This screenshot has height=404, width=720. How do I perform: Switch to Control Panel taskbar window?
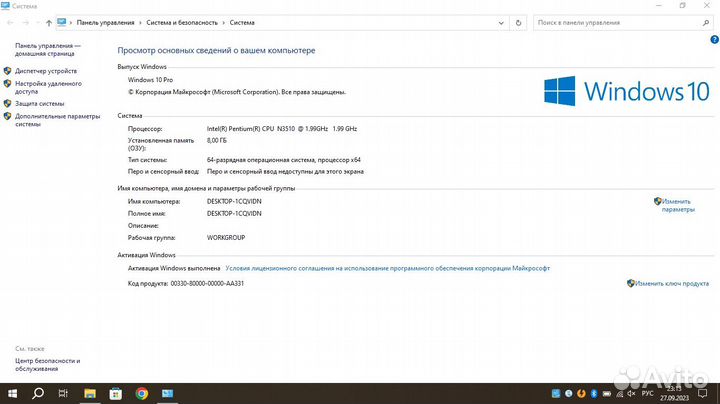(168, 393)
